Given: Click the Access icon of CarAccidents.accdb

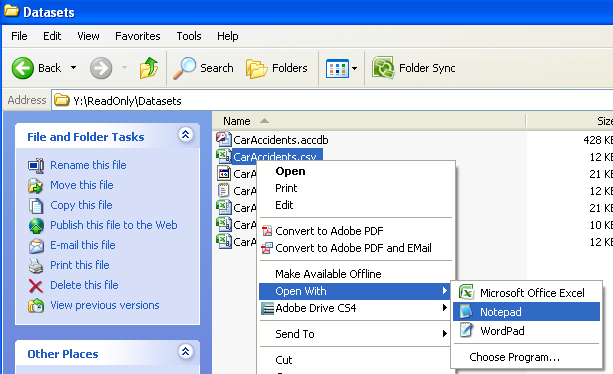Looking at the screenshot, I should (224, 139).
